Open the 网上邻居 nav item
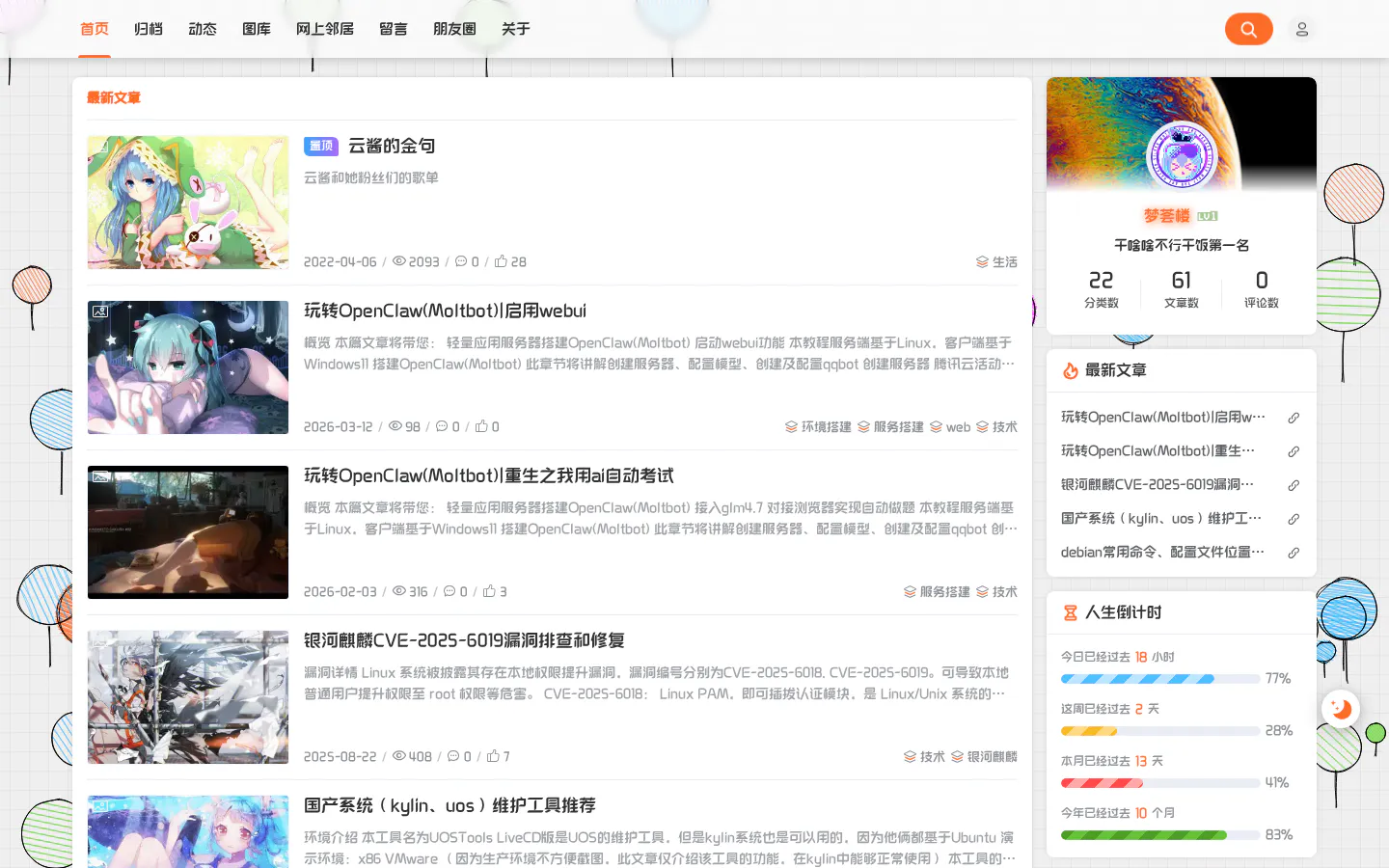 (x=325, y=29)
